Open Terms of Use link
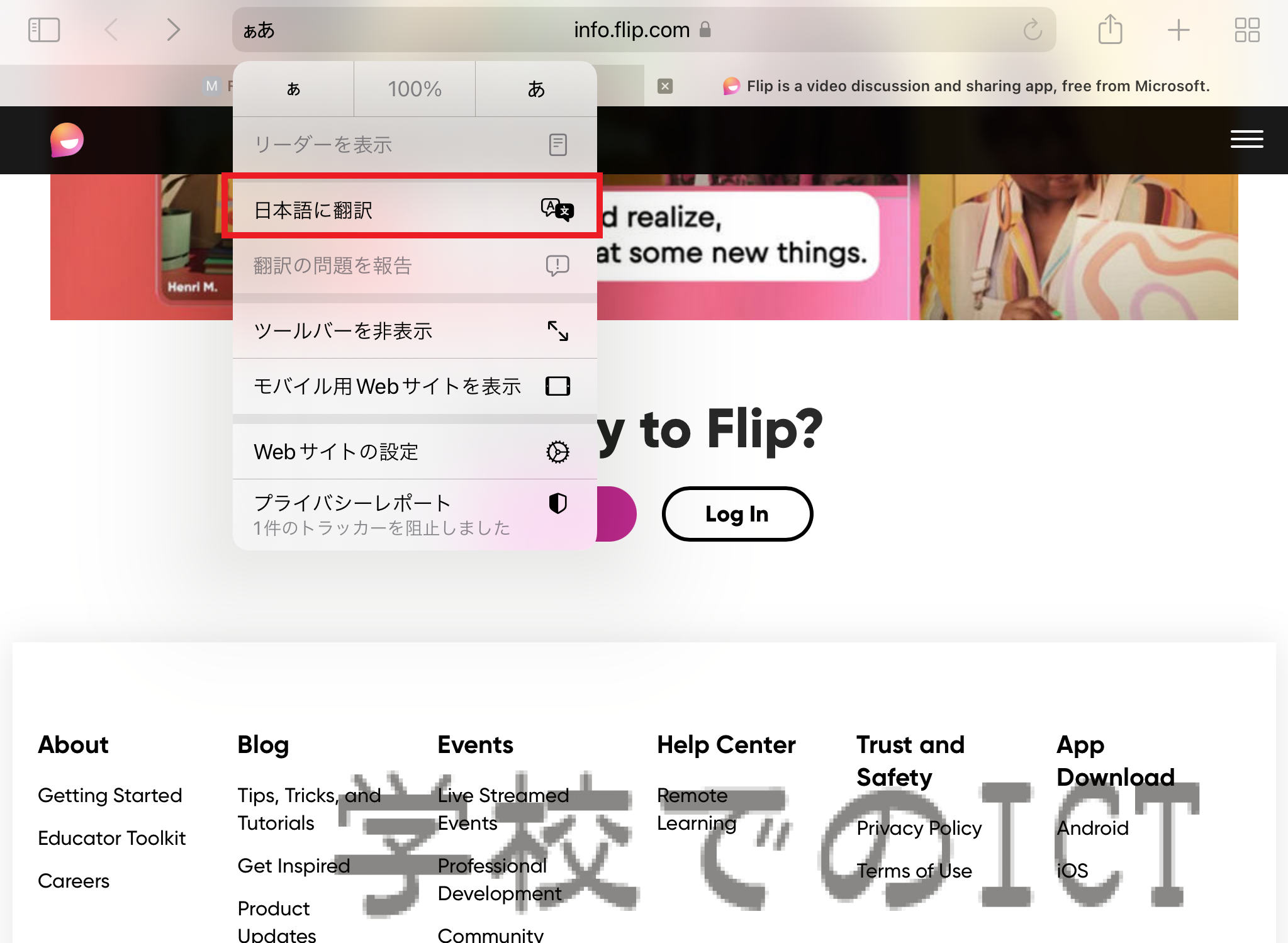Image resolution: width=1288 pixels, height=943 pixels. coord(914,871)
